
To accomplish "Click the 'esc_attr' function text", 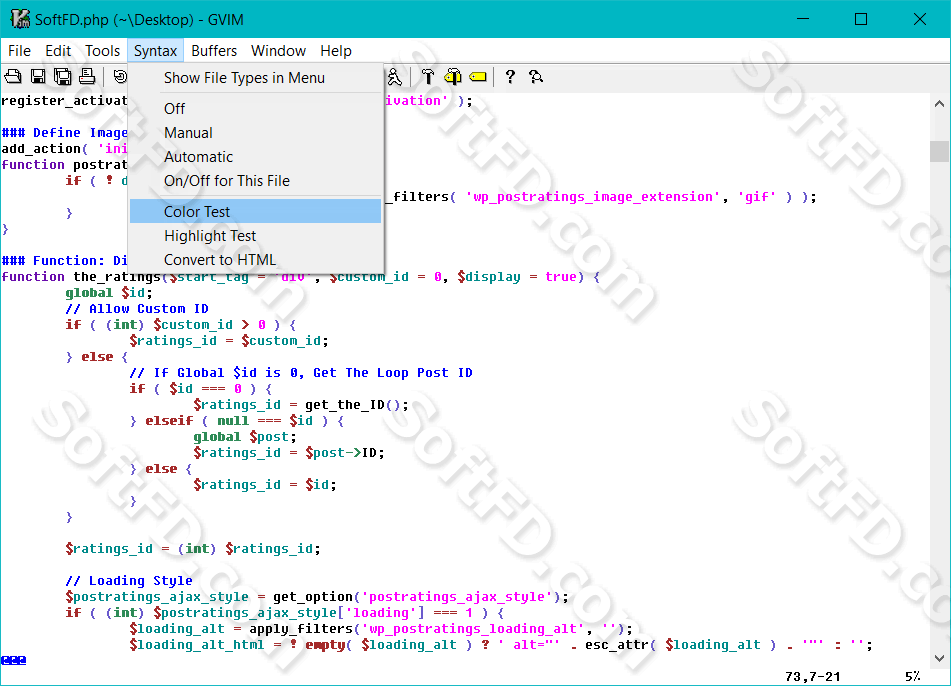I will (x=617, y=645).
